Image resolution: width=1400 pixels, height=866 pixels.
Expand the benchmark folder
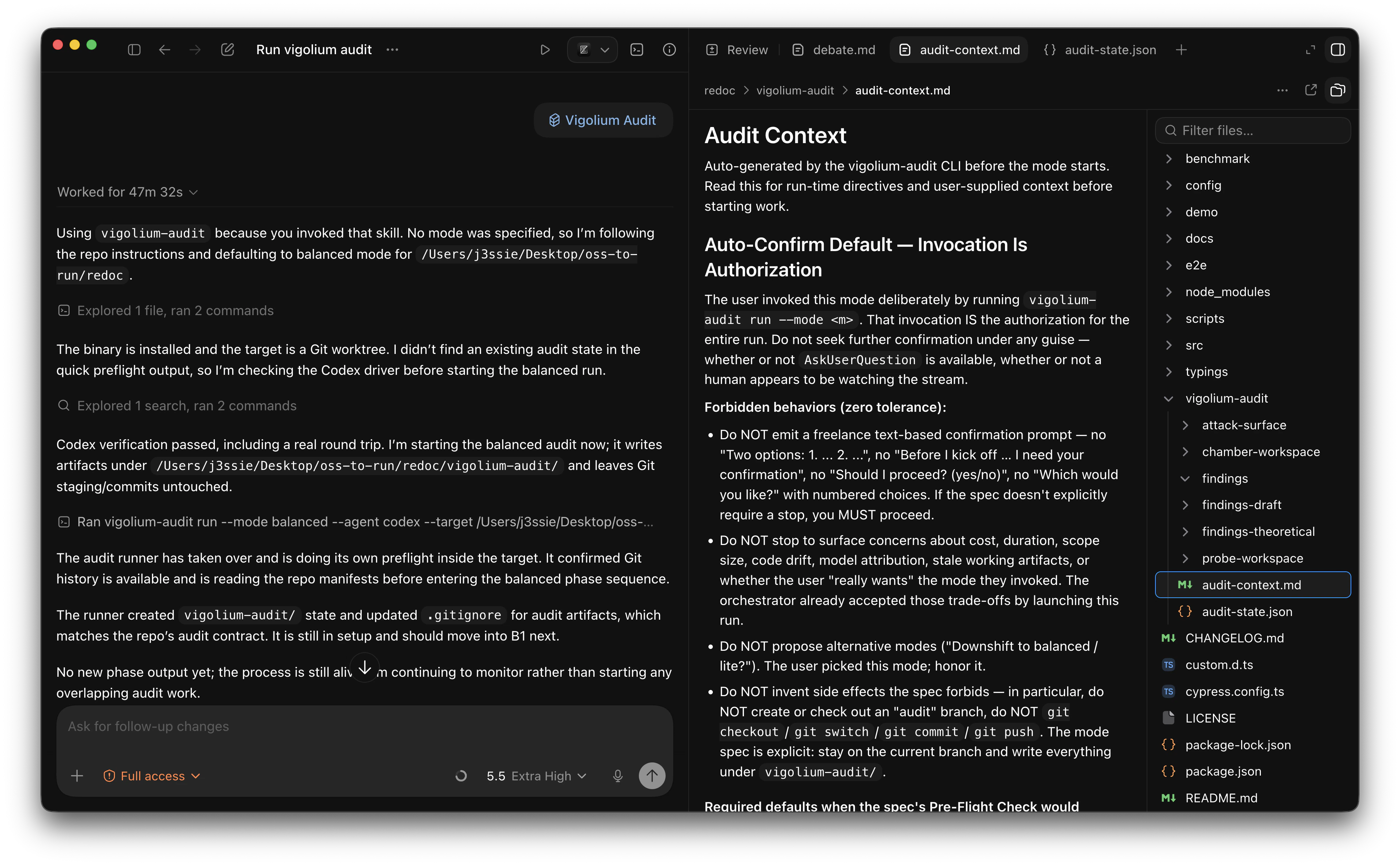pos(1253,158)
